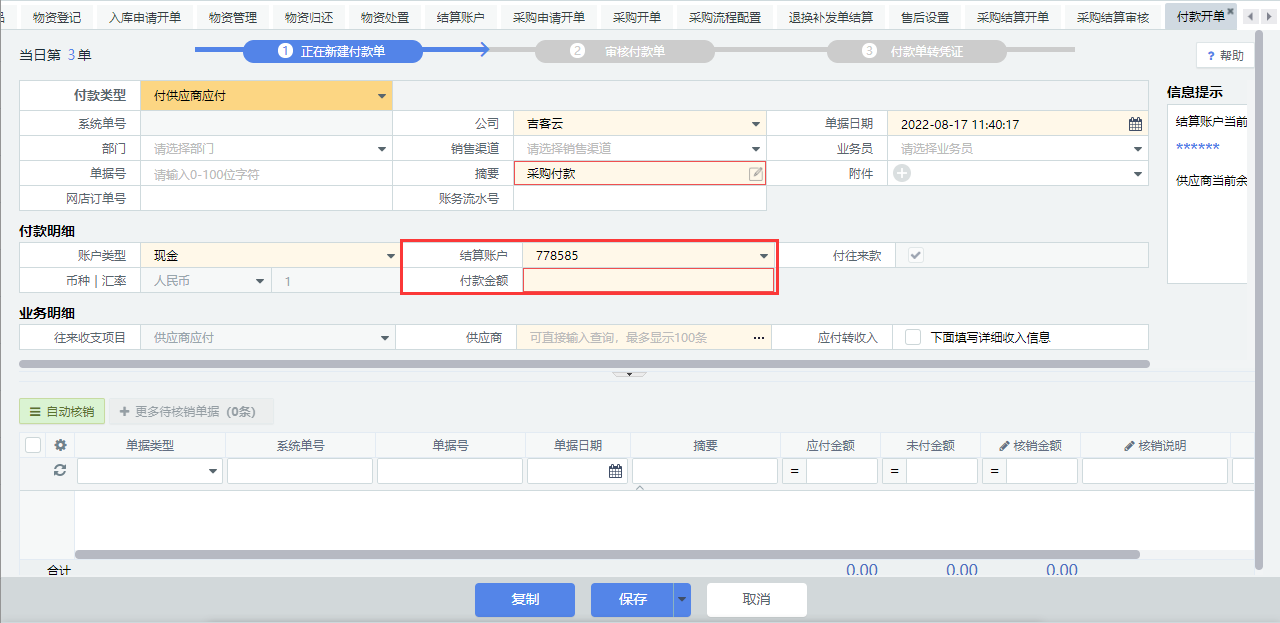Tick the grid select-all checkbox
The image size is (1280, 623).
33,446
